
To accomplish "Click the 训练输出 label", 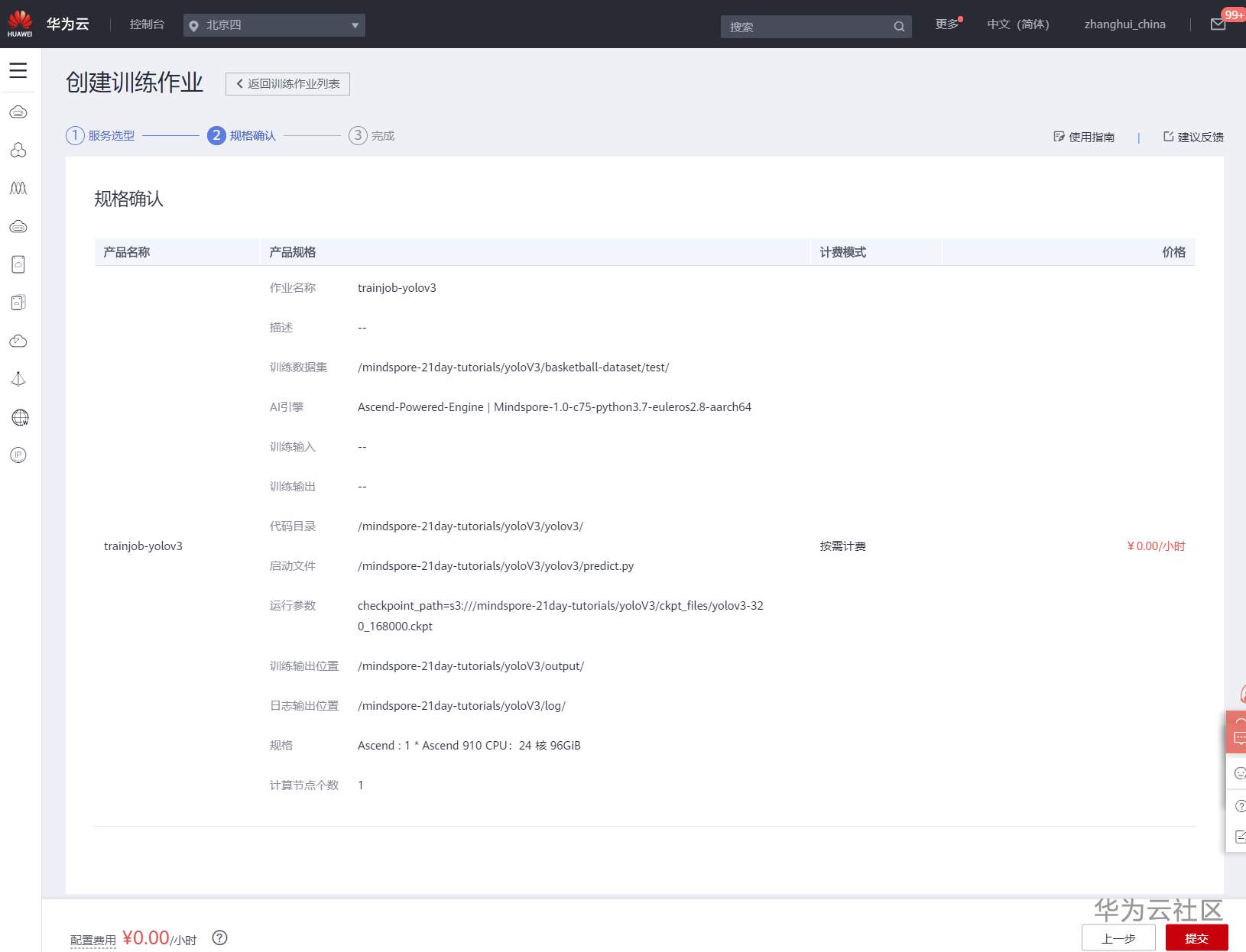I will coord(293,487).
